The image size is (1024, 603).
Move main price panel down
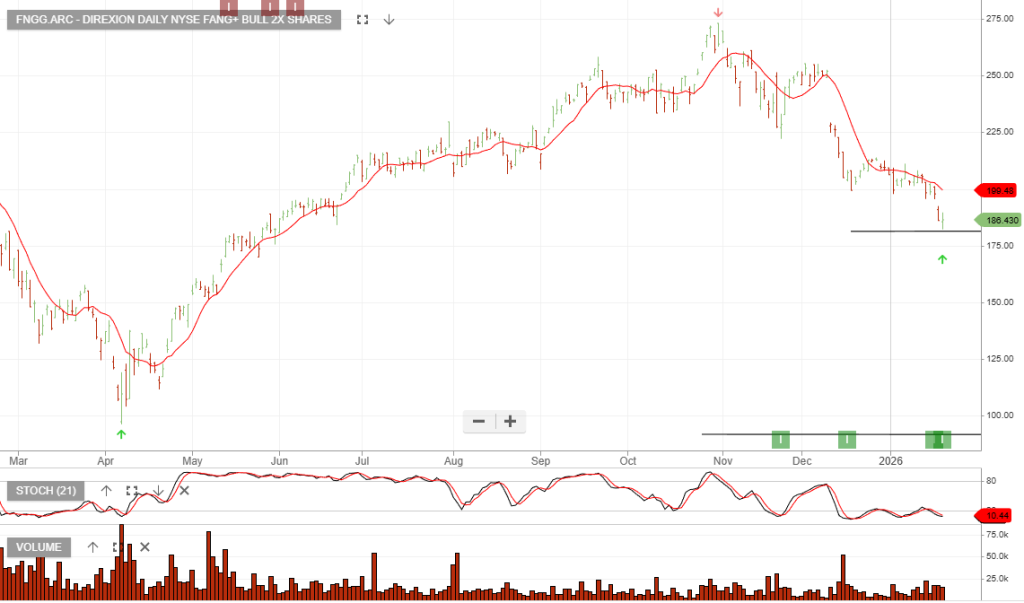point(389,19)
